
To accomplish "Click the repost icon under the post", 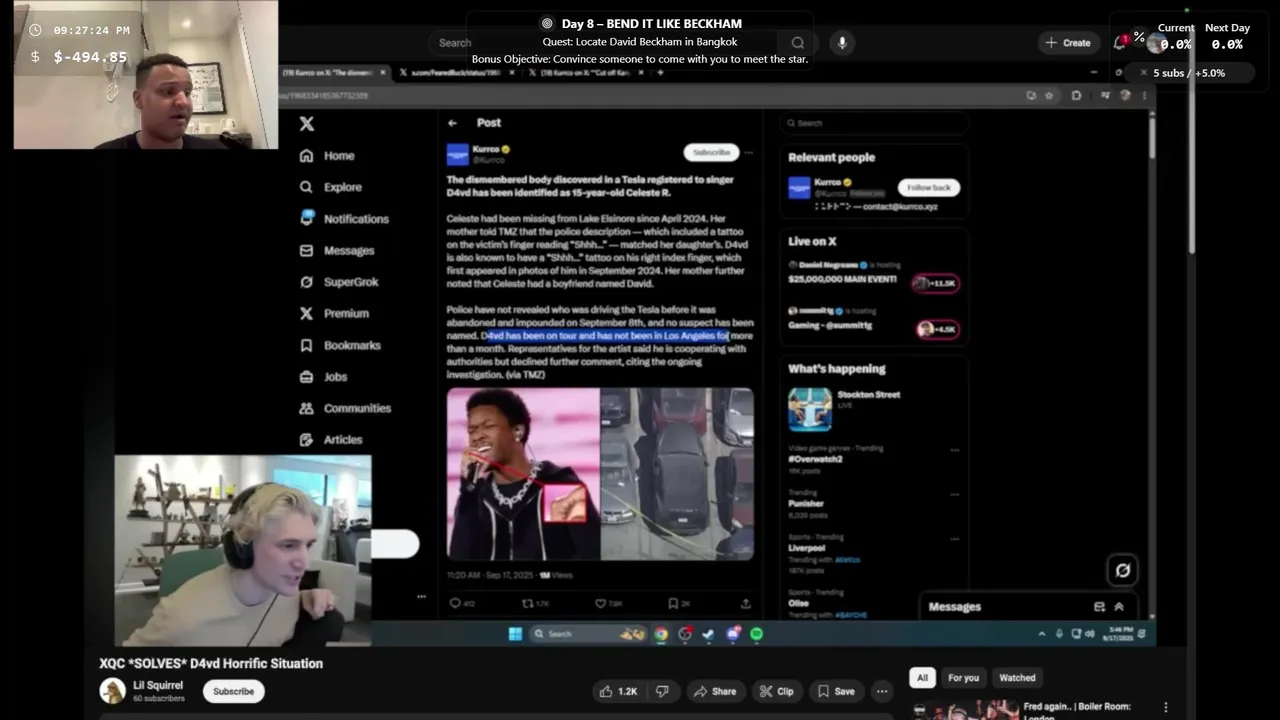I will coord(528,604).
